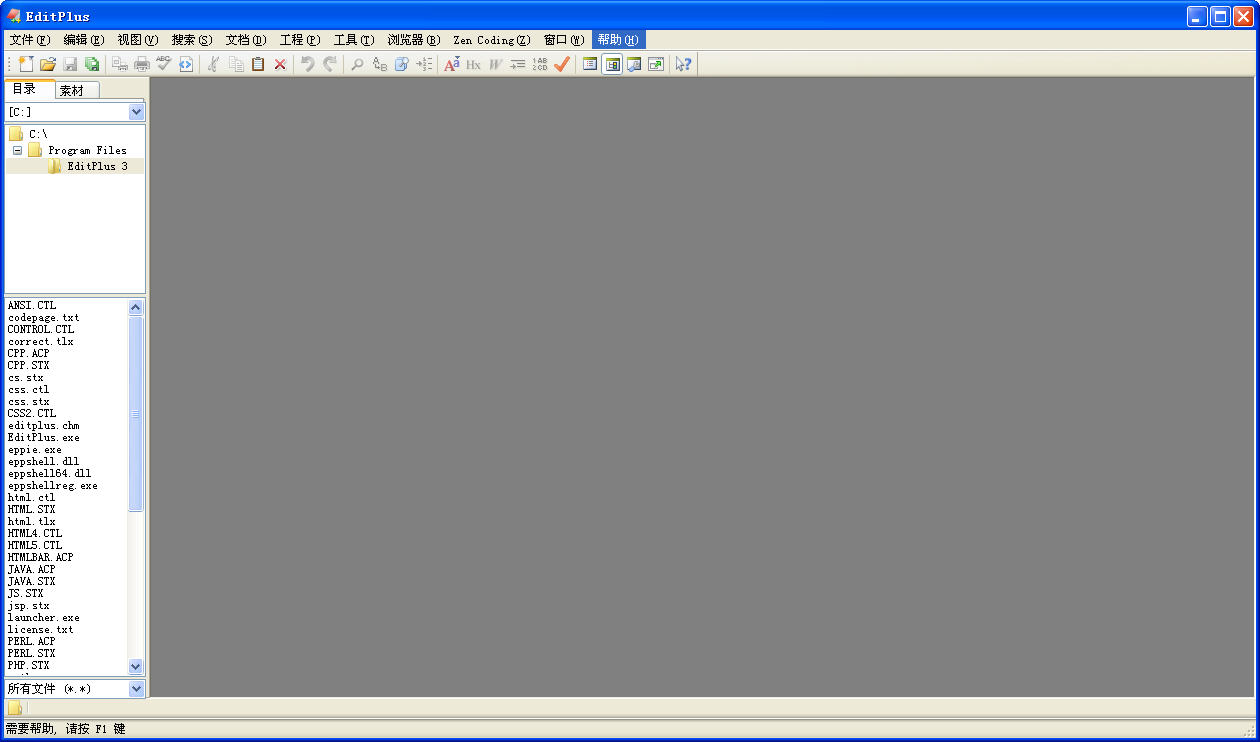The width and height of the screenshot is (1260, 742).
Task: Click the Print toolbar icon
Action: coord(142,64)
